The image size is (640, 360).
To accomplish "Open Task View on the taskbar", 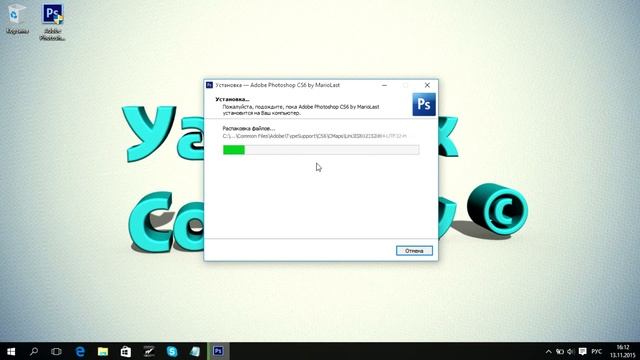I will (56, 351).
